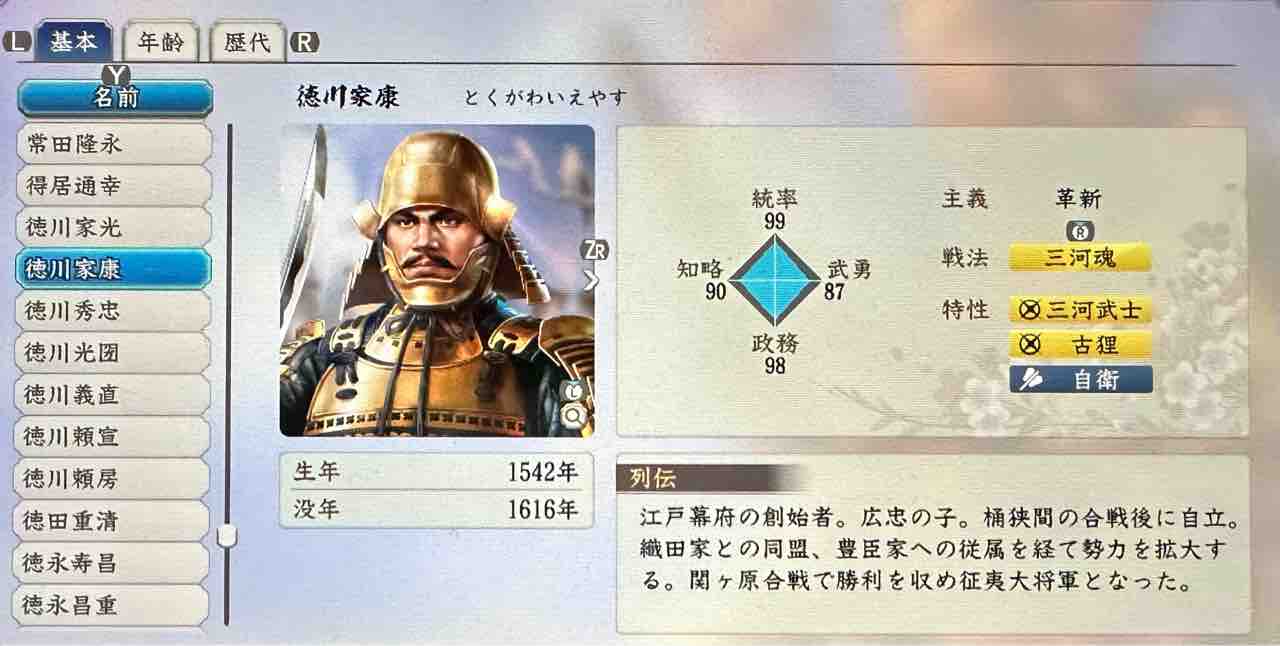Screen dimensions: 1280x646
Task: Switch to the 歴代 tab
Action: (248, 43)
